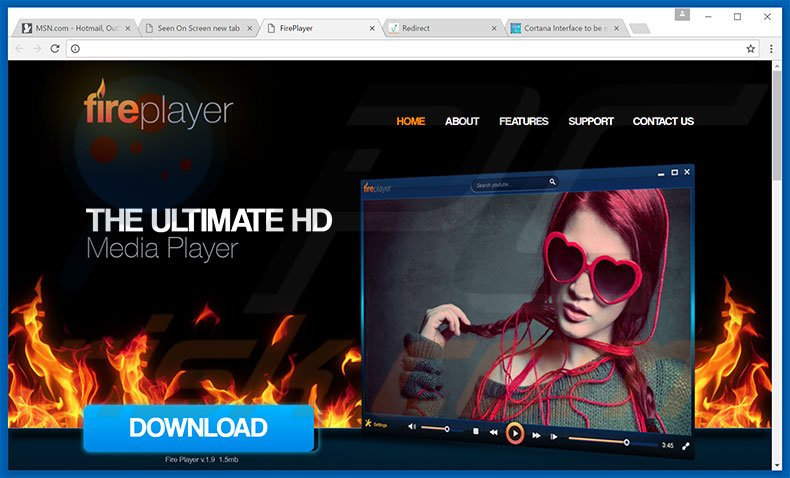Click the browser back arrow
The width and height of the screenshot is (790, 478).
tap(19, 48)
